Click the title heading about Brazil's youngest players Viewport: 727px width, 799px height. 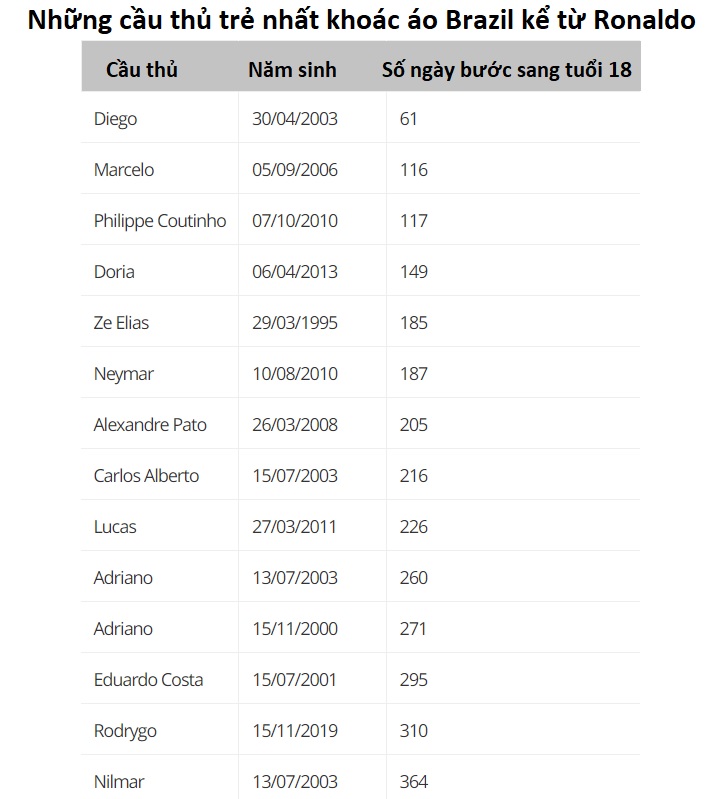click(x=361, y=20)
